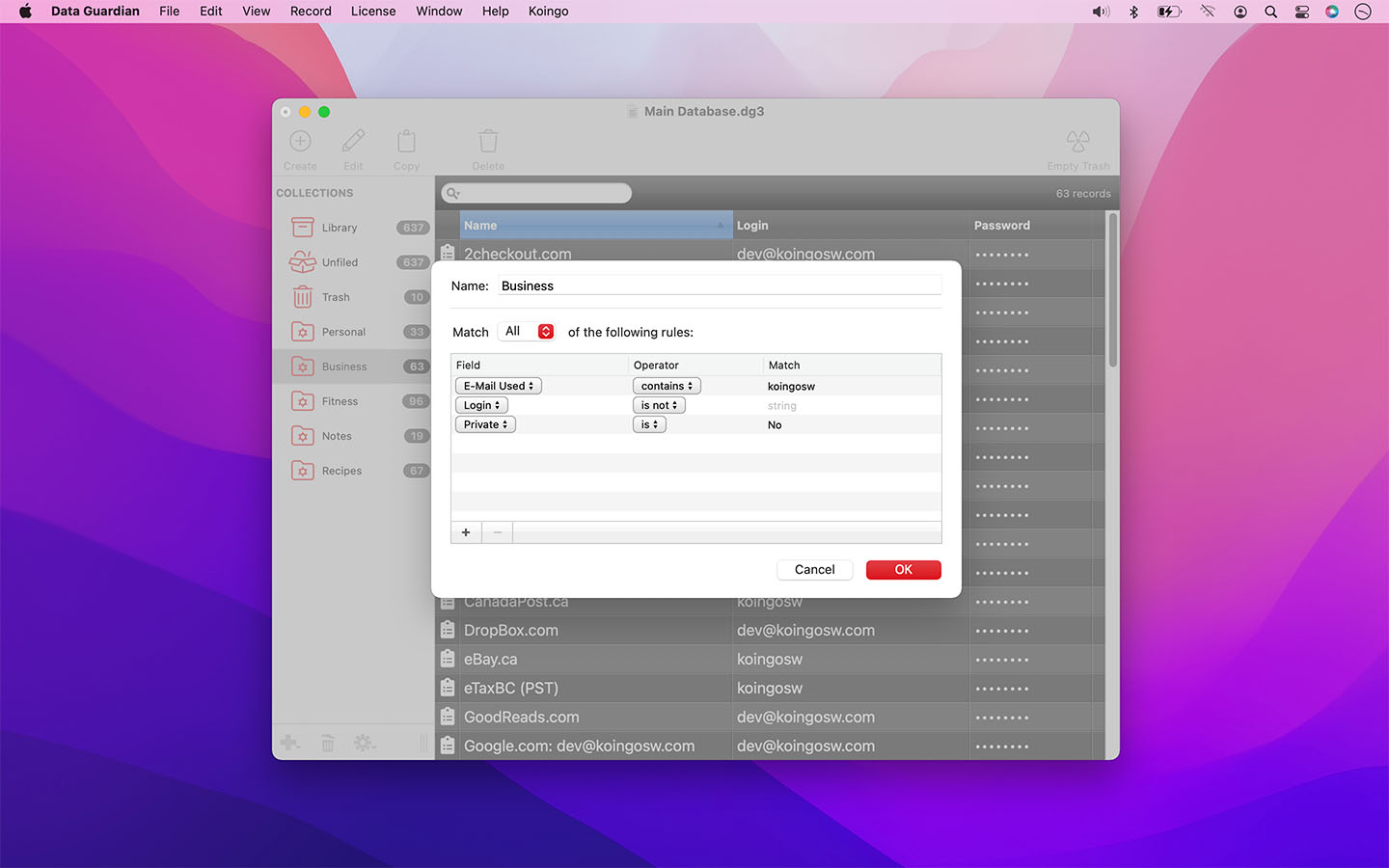Click inside the Name input field
Image resolution: width=1389 pixels, height=868 pixels.
pyautogui.click(x=720, y=285)
